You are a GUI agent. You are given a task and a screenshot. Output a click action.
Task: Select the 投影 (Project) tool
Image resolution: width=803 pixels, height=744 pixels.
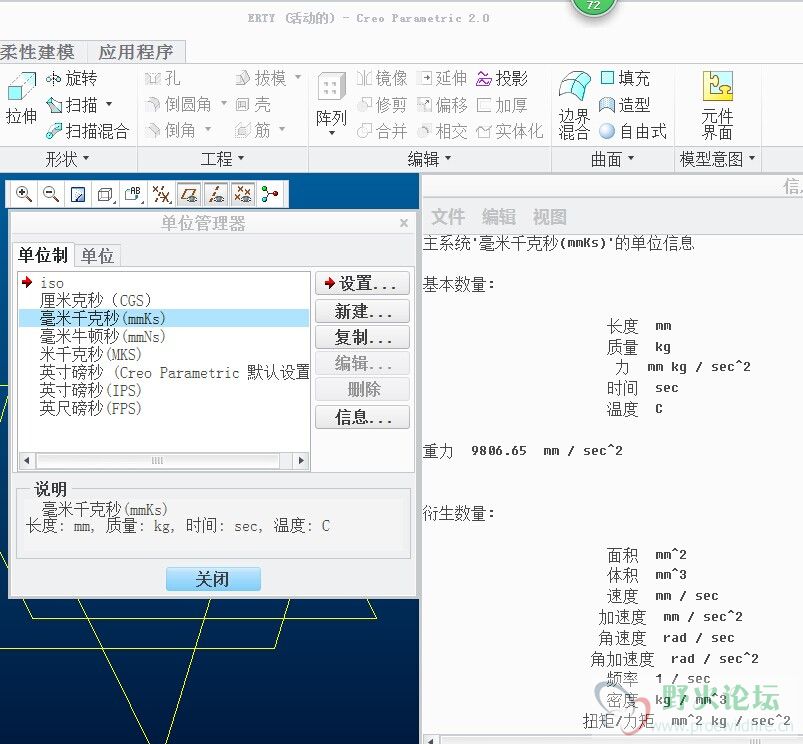[x=502, y=78]
